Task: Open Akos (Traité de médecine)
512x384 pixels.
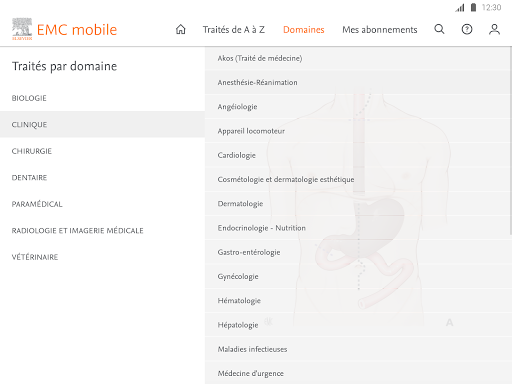Action: 357,58
